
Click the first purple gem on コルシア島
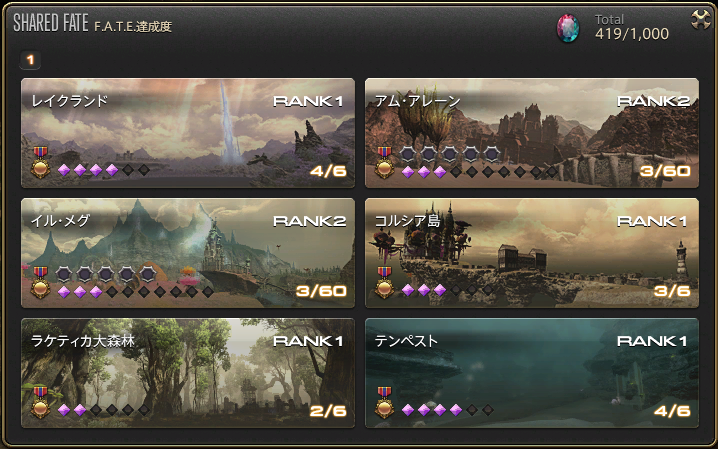pyautogui.click(x=408, y=290)
